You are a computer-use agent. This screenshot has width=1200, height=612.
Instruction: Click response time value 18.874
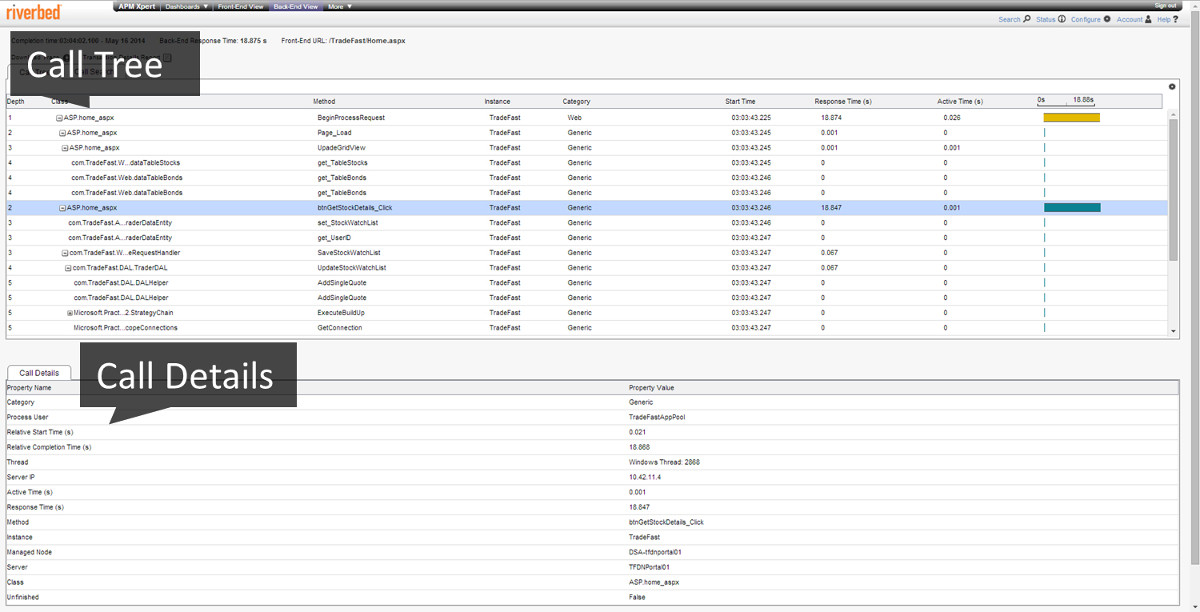point(832,118)
